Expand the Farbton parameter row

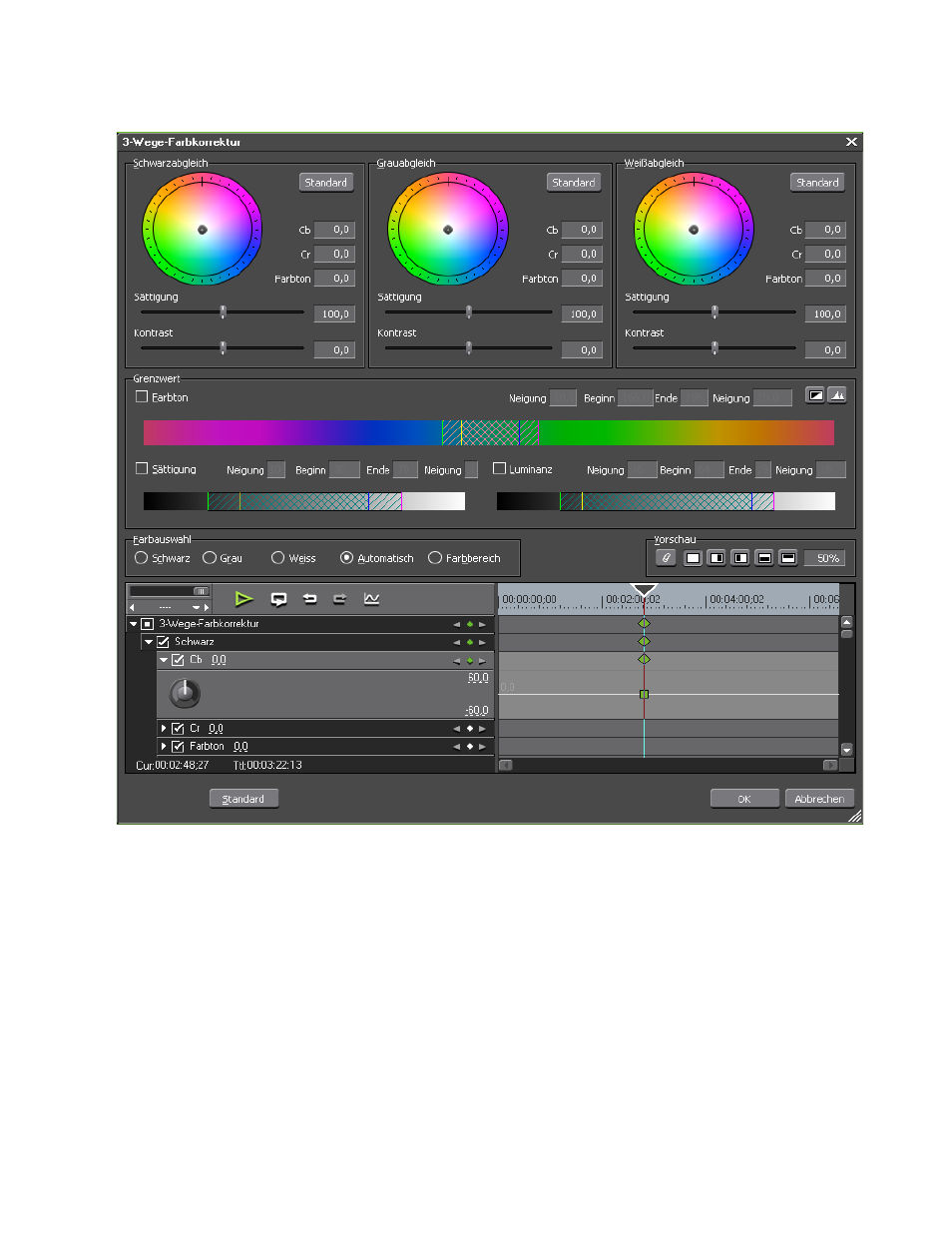164,747
